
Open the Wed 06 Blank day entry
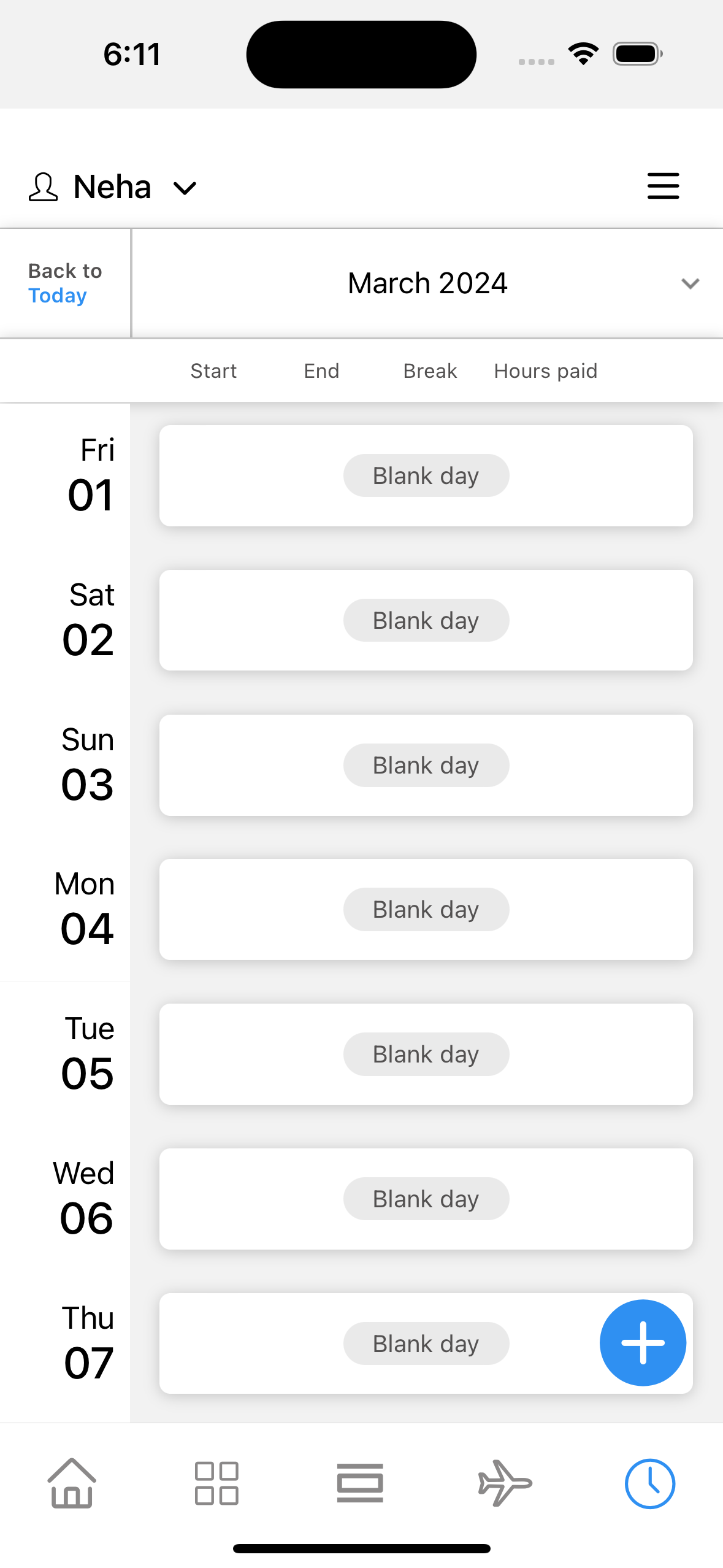point(426,1199)
